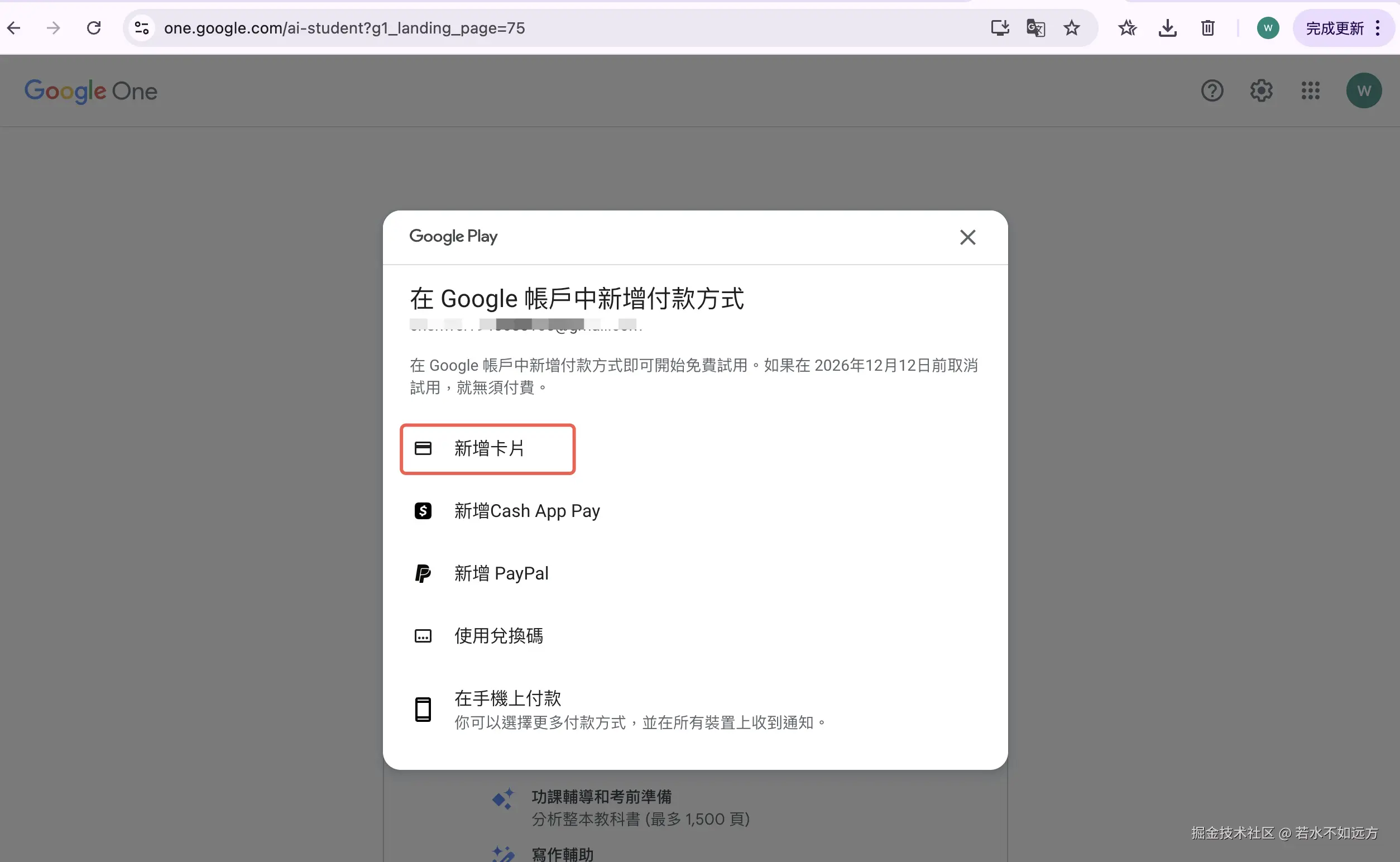Open Google One settings gear

pyautogui.click(x=1261, y=90)
